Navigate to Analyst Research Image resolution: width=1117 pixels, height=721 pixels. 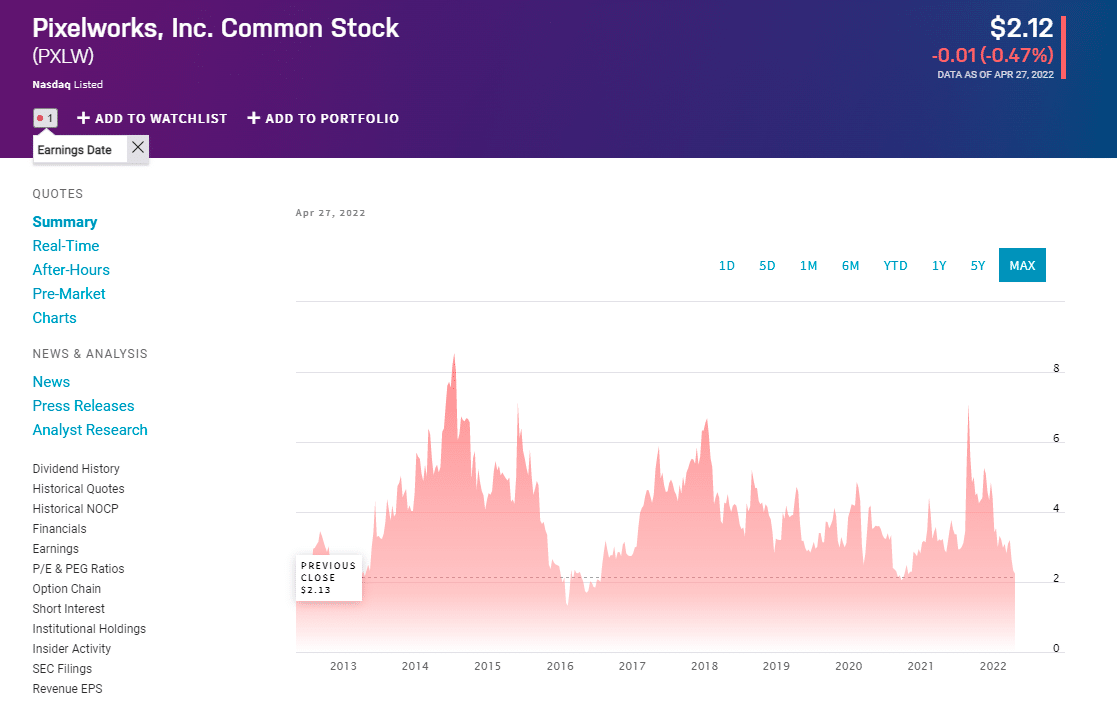(90, 430)
